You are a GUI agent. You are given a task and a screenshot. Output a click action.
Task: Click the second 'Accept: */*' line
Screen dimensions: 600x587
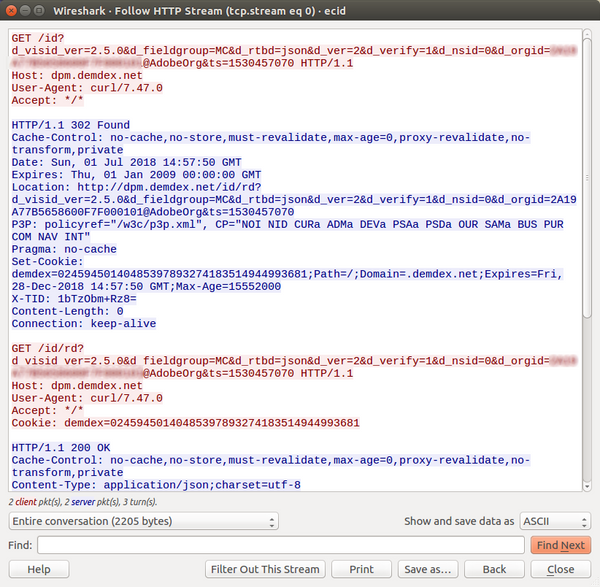pos(47,411)
